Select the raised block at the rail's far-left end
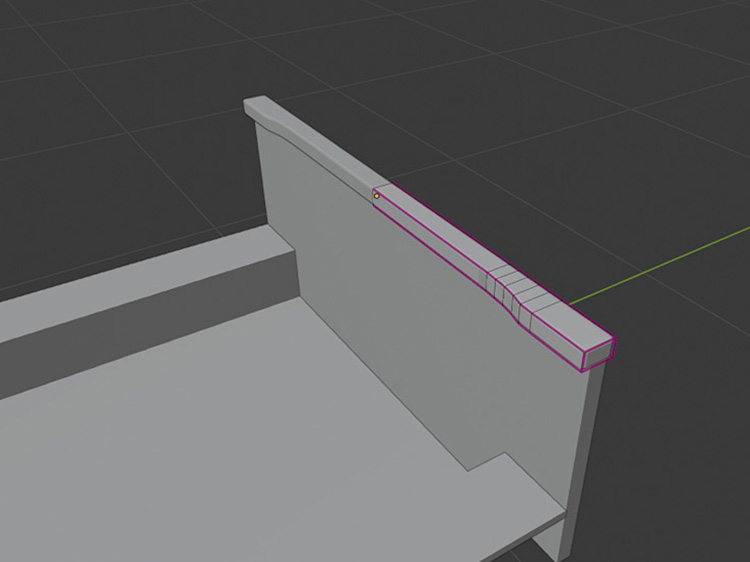Viewport: 750px width, 562px height. point(256,106)
